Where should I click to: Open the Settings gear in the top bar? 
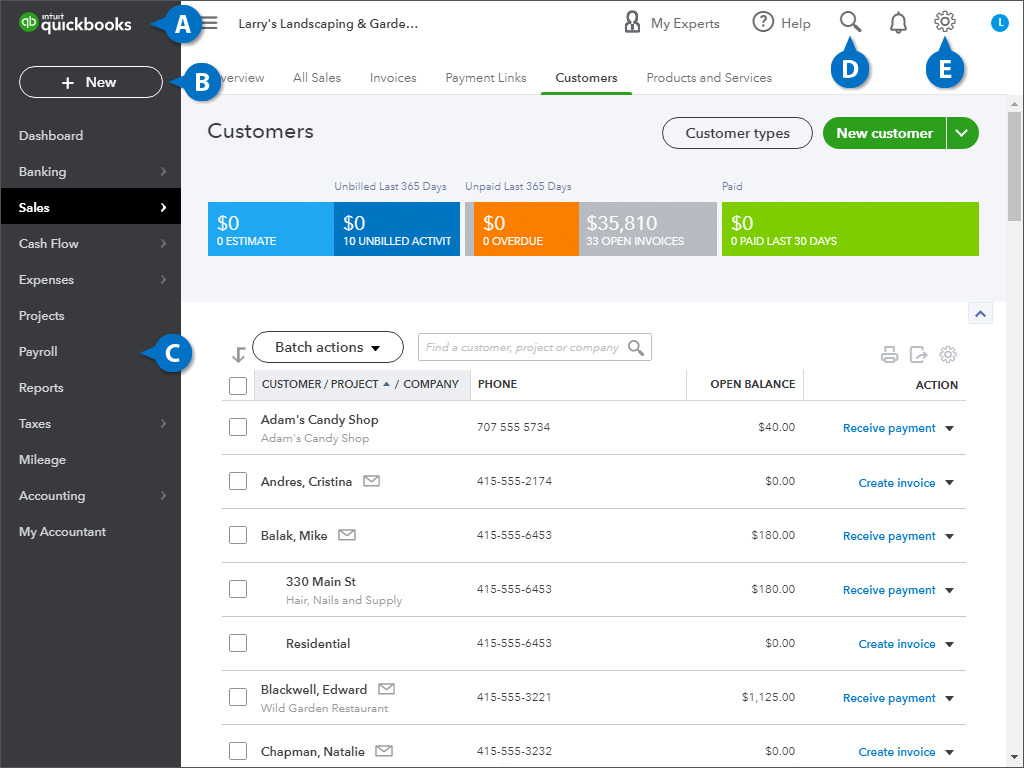point(944,22)
